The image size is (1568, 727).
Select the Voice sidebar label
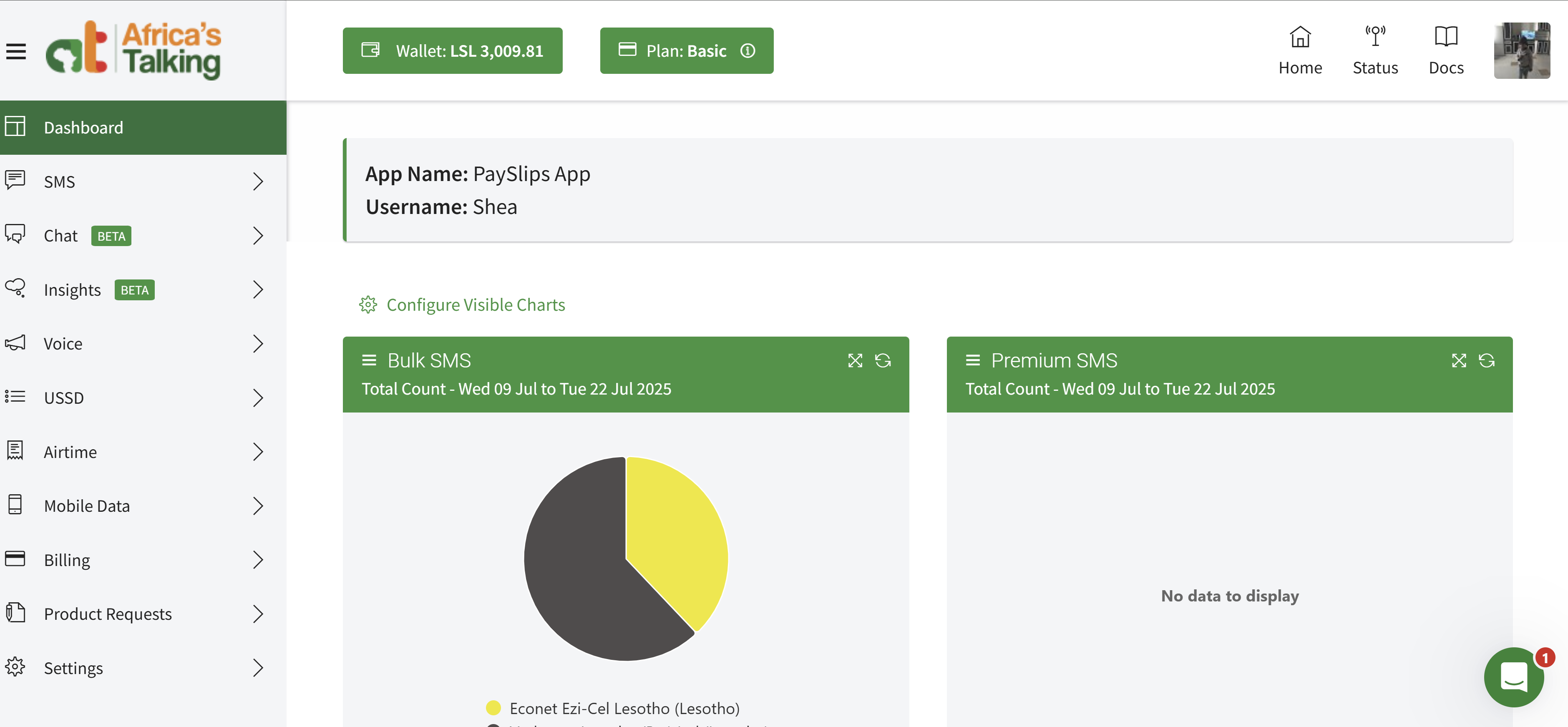(x=63, y=343)
